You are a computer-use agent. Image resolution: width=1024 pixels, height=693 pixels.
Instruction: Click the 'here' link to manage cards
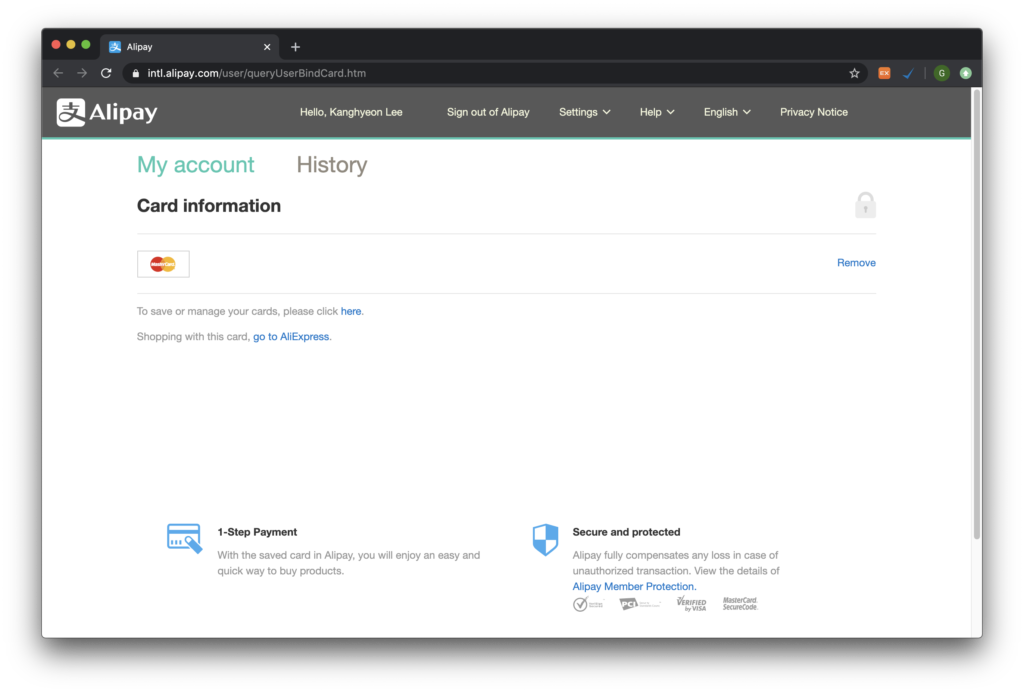(x=351, y=312)
